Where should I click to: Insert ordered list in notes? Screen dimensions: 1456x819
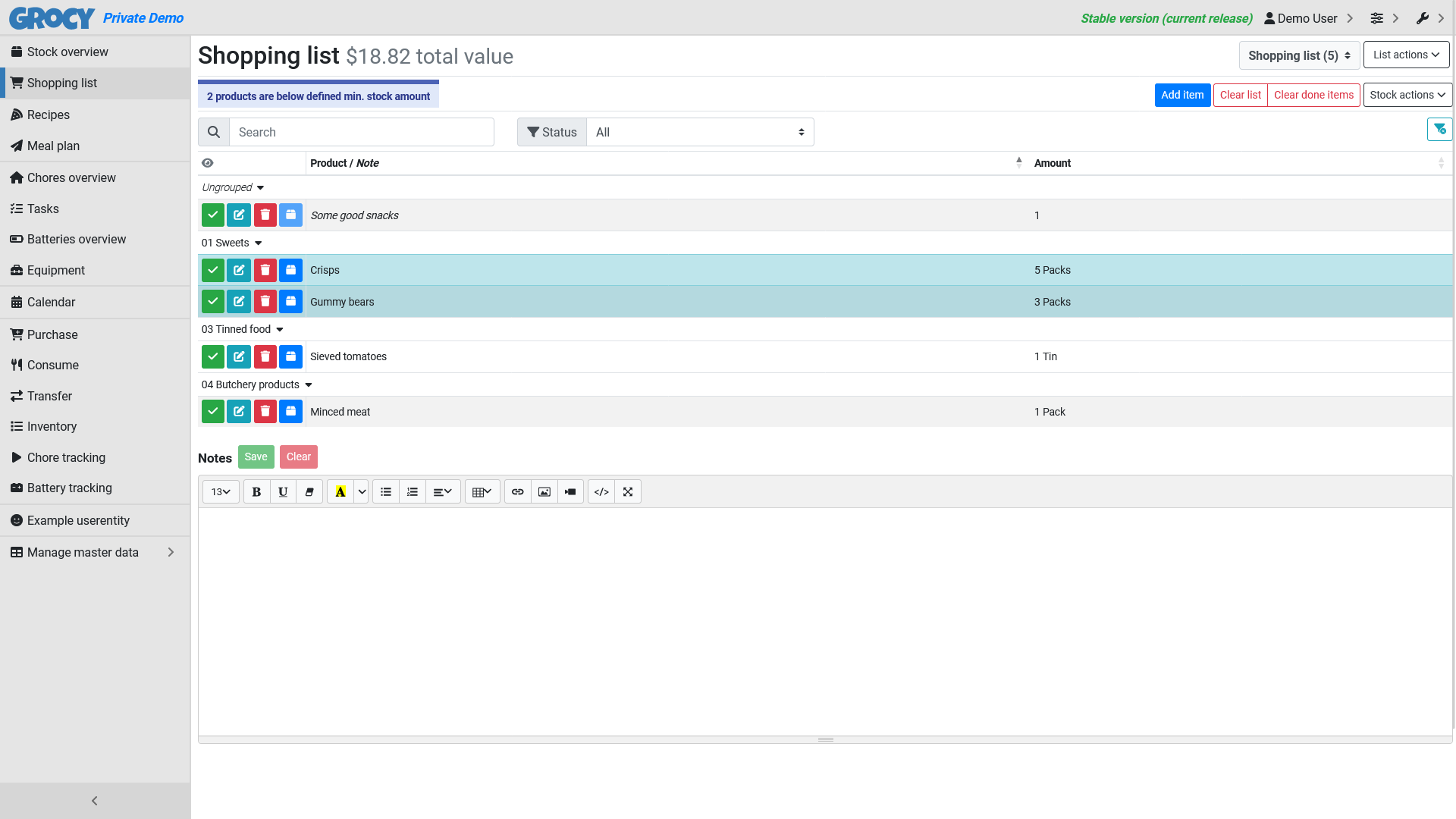coord(413,492)
